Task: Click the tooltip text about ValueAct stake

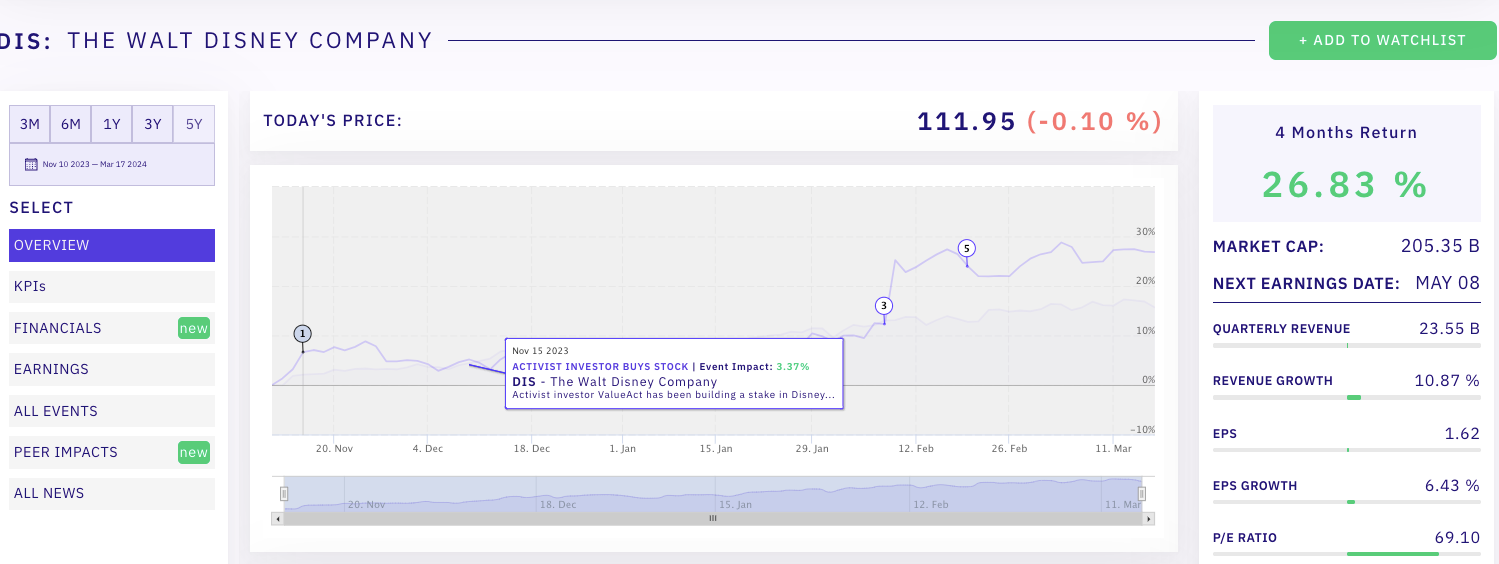Action: tap(673, 394)
